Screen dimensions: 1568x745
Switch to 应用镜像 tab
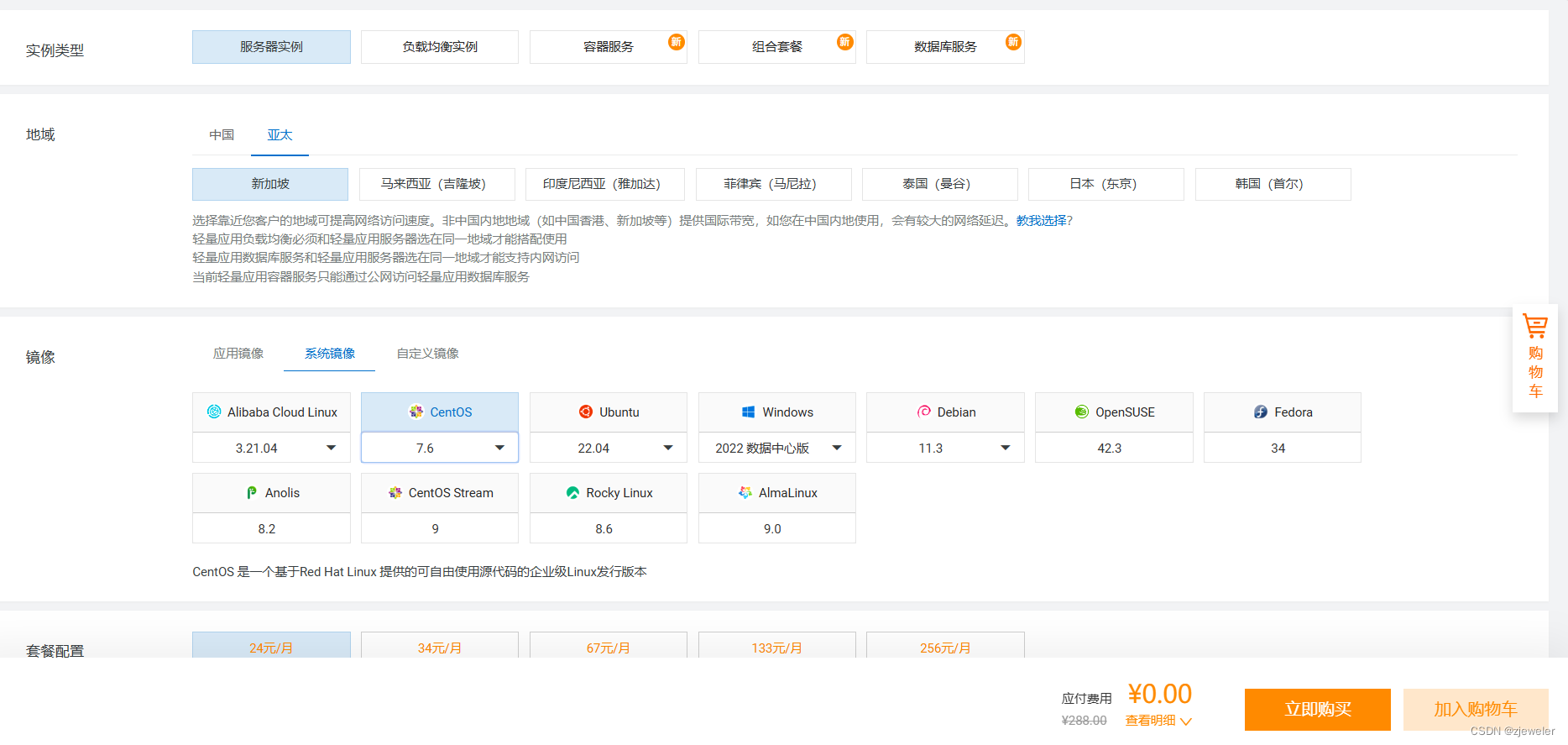click(x=238, y=354)
